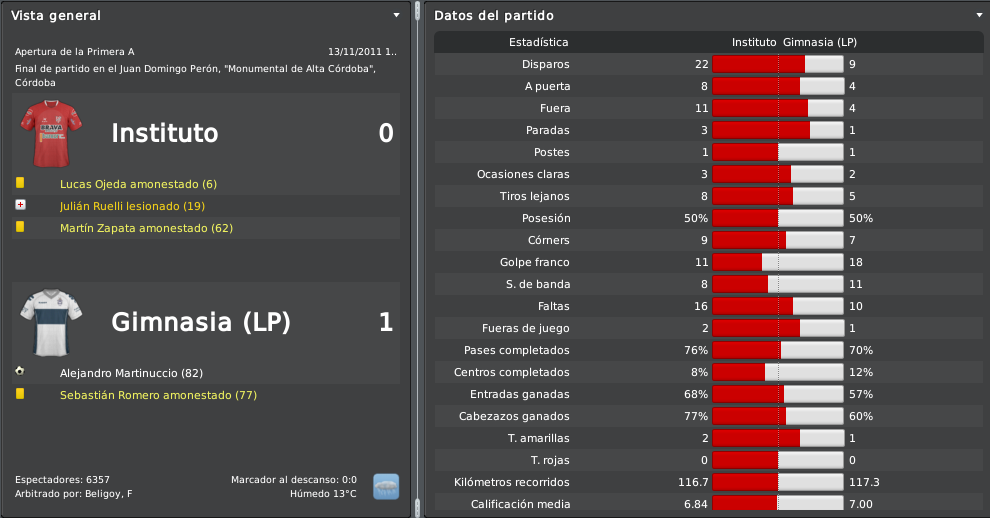The width and height of the screenshot is (990, 518).
Task: Select the Disparos statistic row
Action: [708, 64]
